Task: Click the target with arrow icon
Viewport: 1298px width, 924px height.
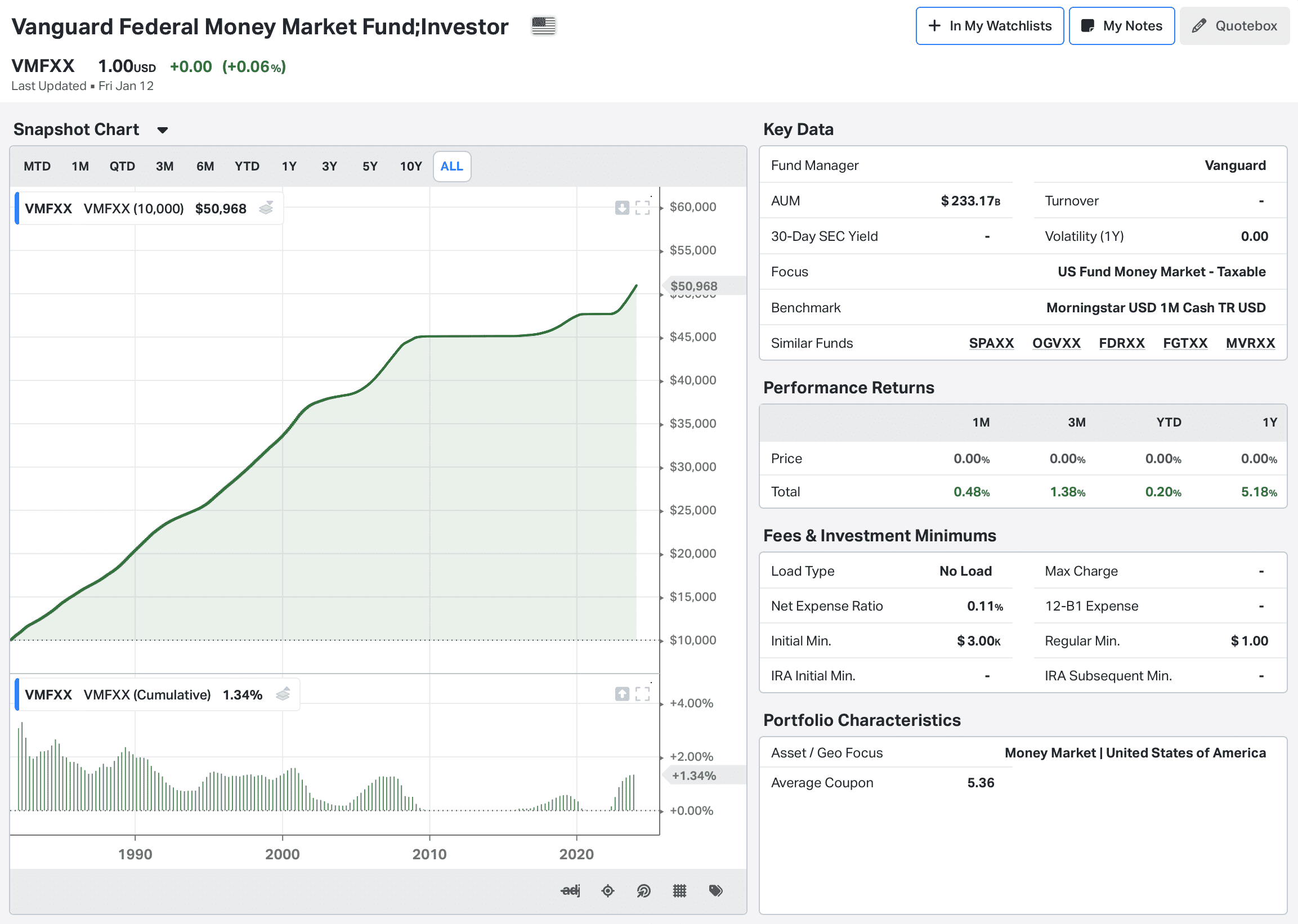Action: 643,890
